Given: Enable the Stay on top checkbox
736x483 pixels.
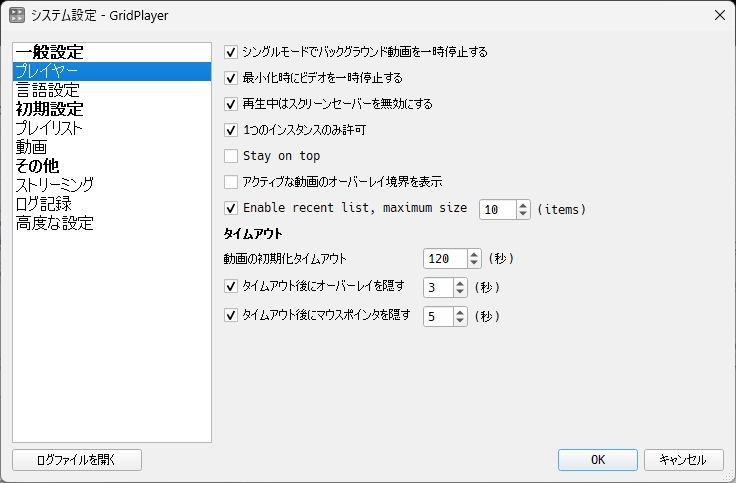Looking at the screenshot, I should [231, 155].
